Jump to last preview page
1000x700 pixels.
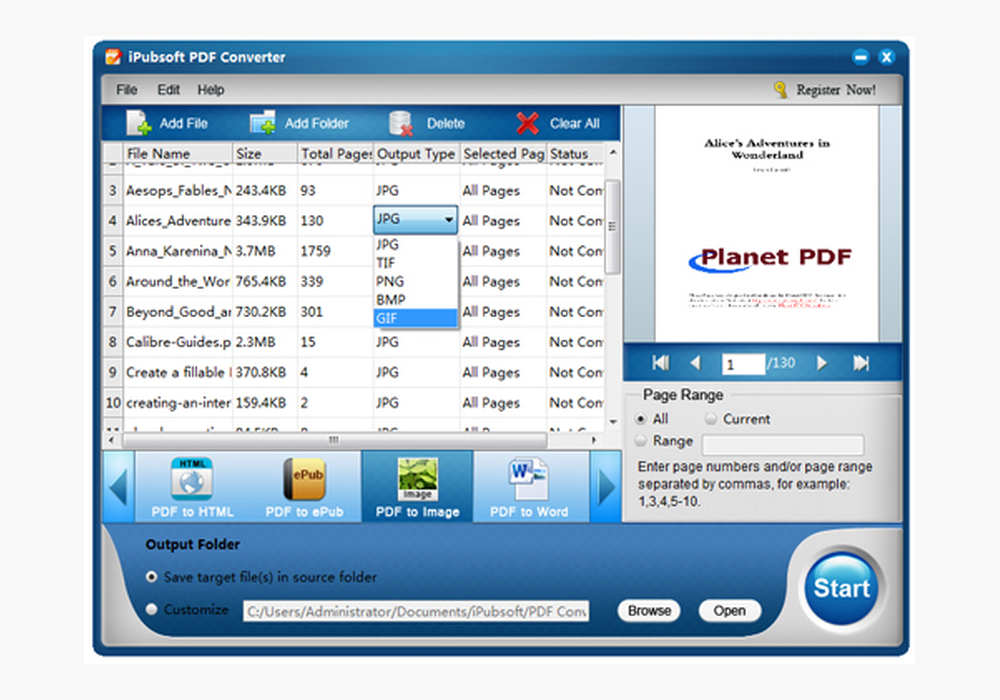pos(860,363)
